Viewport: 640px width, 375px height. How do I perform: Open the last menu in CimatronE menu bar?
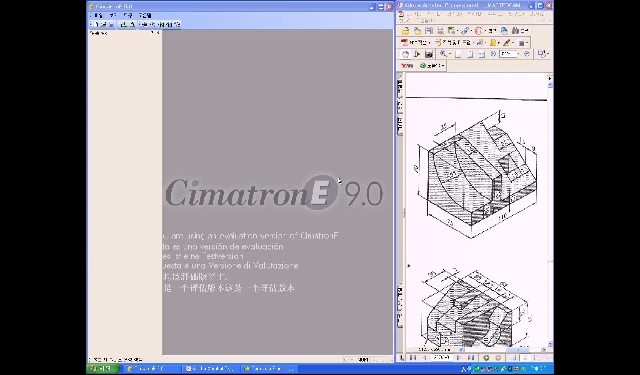click(x=145, y=15)
